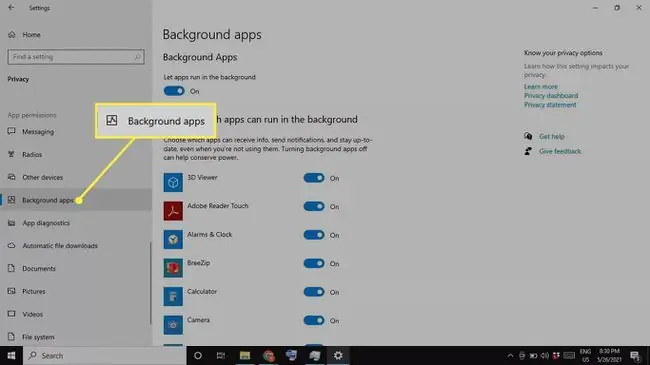This screenshot has width=650, height=365.
Task: Show hidden system tray icons
Action: pyautogui.click(x=510, y=355)
